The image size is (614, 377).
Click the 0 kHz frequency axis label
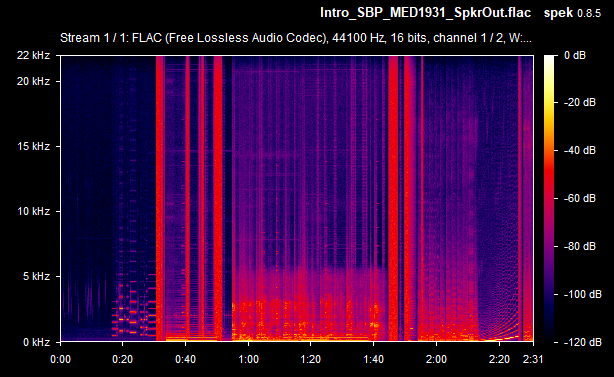point(36,342)
